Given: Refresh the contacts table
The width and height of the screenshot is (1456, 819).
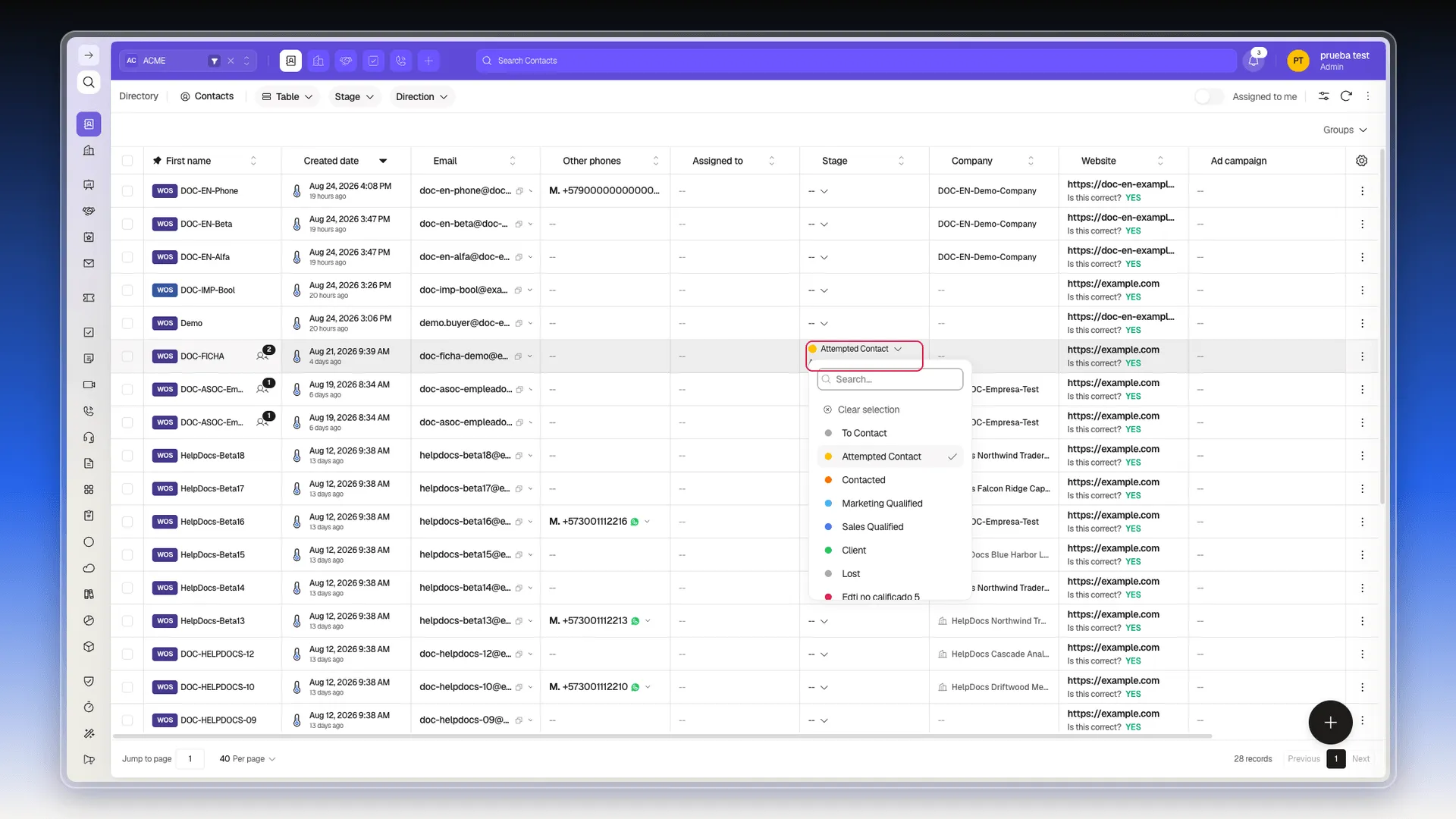Looking at the screenshot, I should pyautogui.click(x=1346, y=96).
